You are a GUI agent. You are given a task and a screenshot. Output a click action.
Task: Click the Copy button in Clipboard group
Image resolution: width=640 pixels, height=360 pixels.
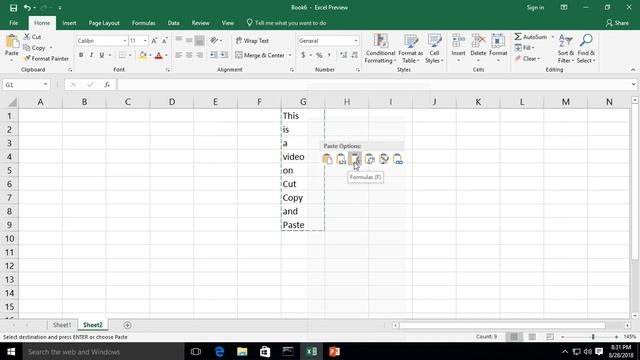click(x=35, y=48)
